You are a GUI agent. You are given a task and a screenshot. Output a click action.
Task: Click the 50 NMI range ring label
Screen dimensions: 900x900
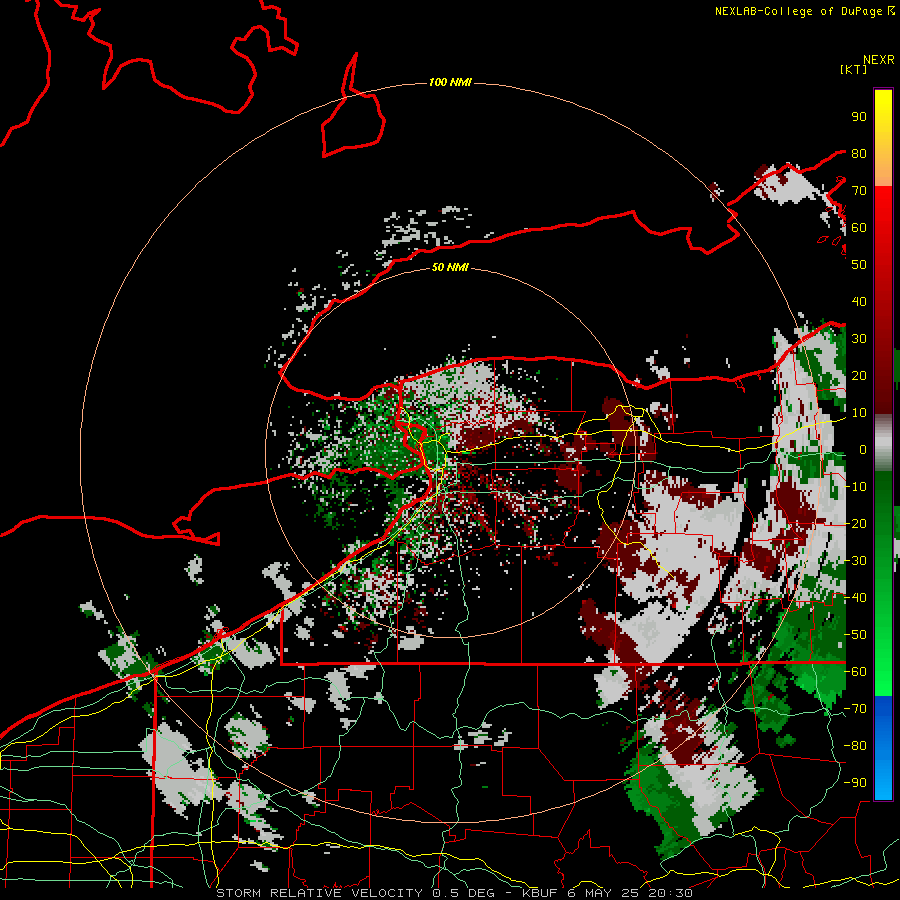(450, 267)
